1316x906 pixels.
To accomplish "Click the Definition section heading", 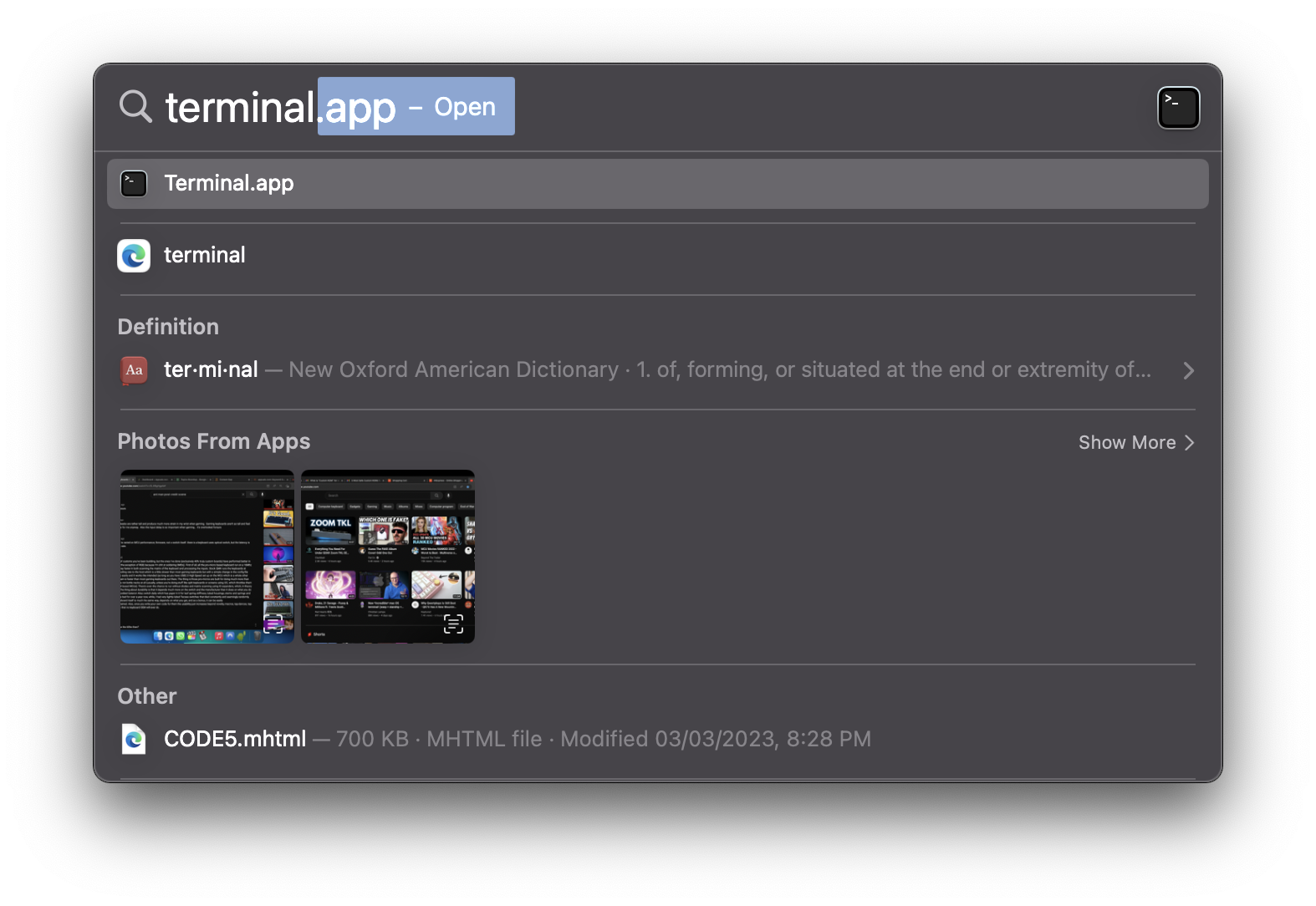I will tap(168, 327).
